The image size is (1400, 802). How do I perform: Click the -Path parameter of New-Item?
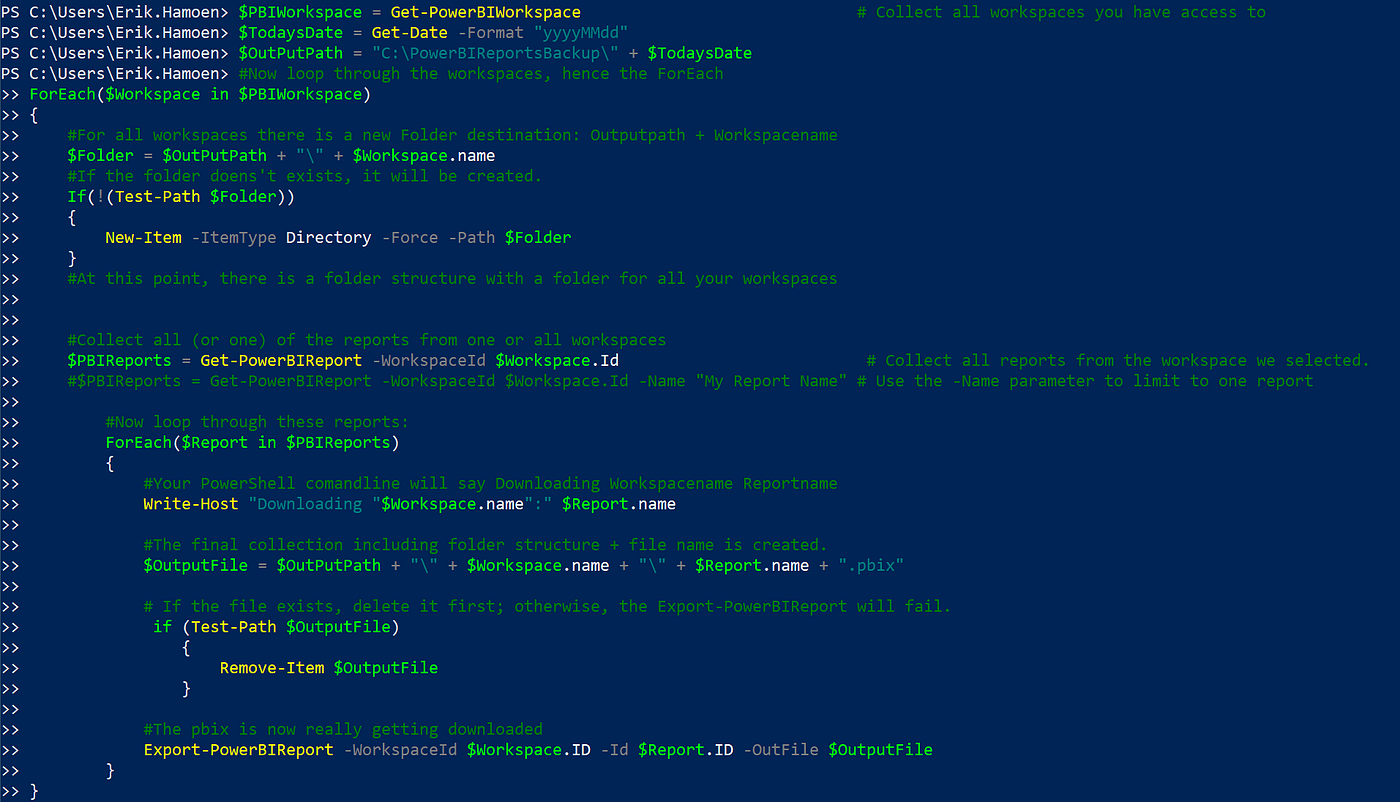click(471, 237)
